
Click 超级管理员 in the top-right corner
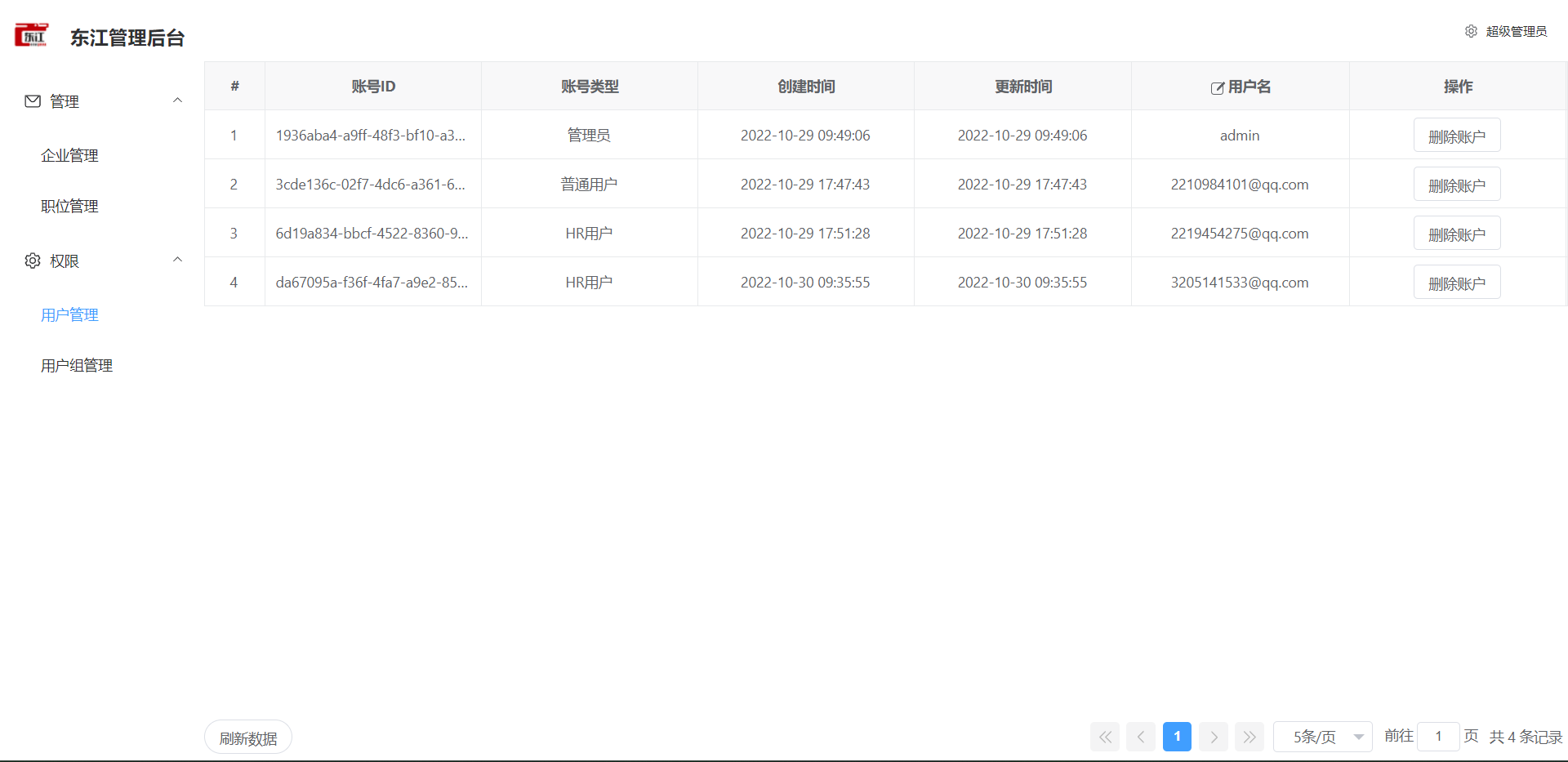coord(1517,31)
